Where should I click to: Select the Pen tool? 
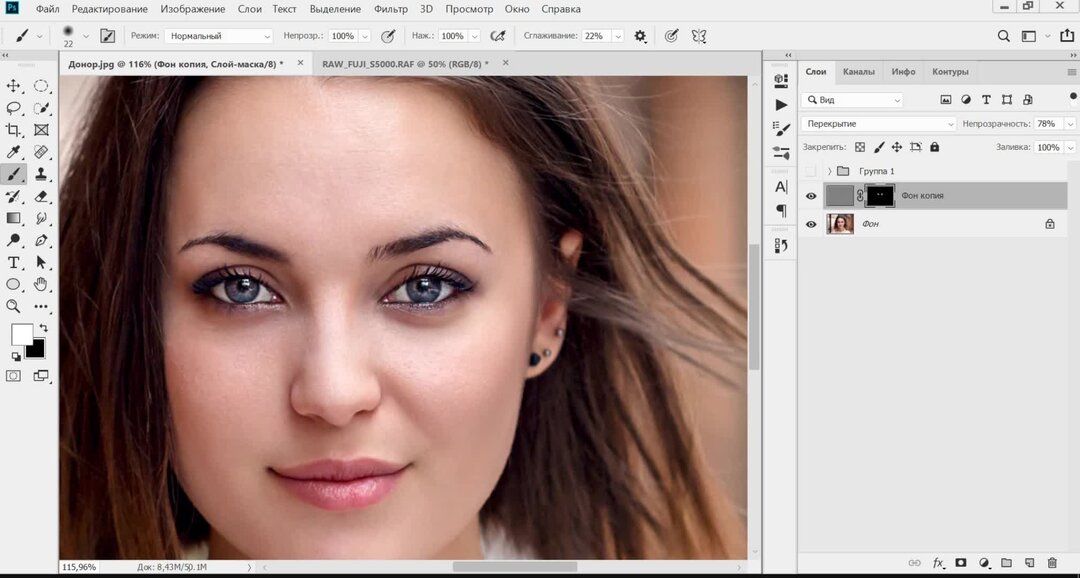click(x=41, y=240)
